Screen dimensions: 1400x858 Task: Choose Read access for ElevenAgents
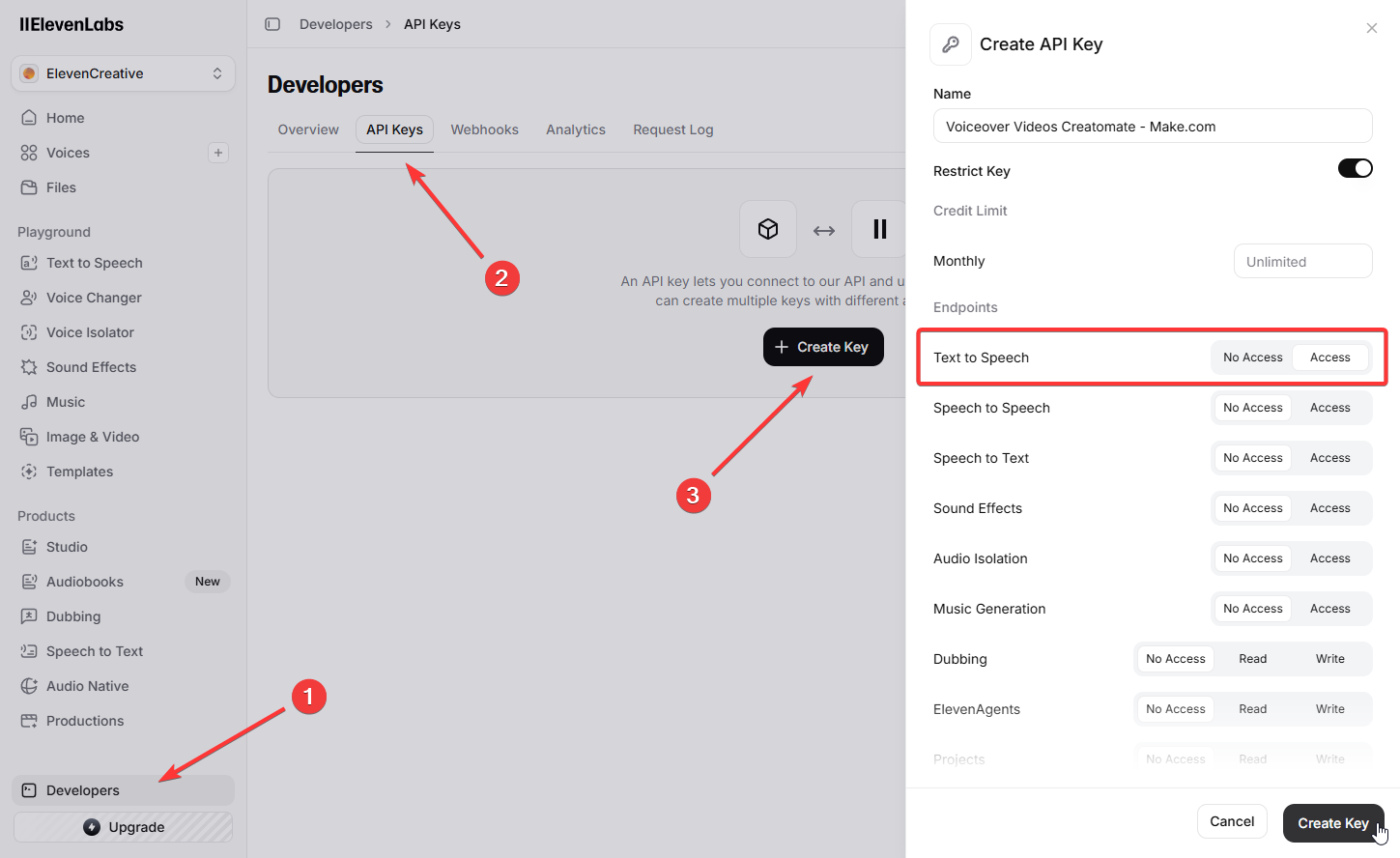[x=1252, y=709]
